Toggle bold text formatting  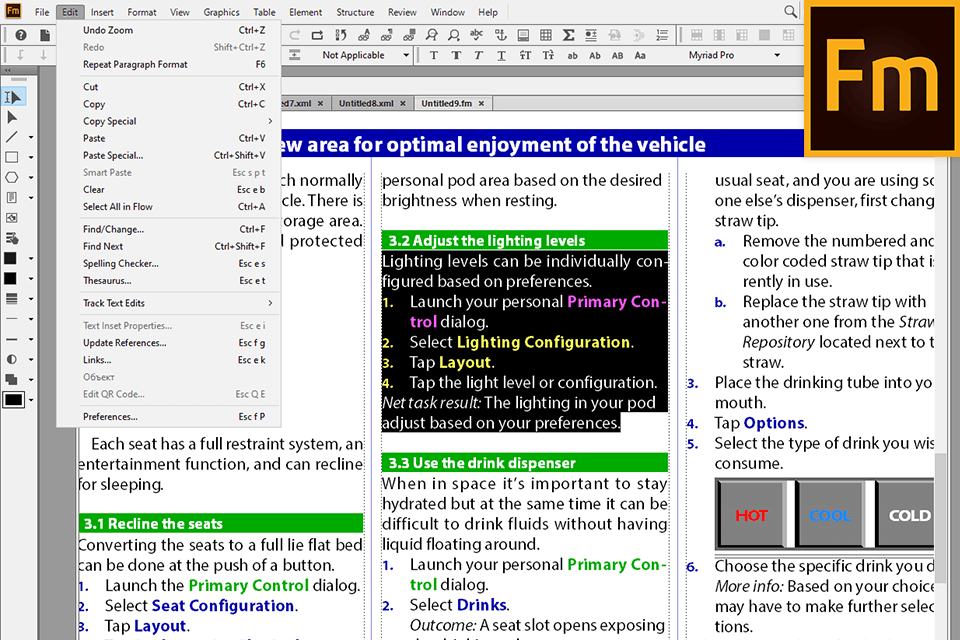point(456,55)
